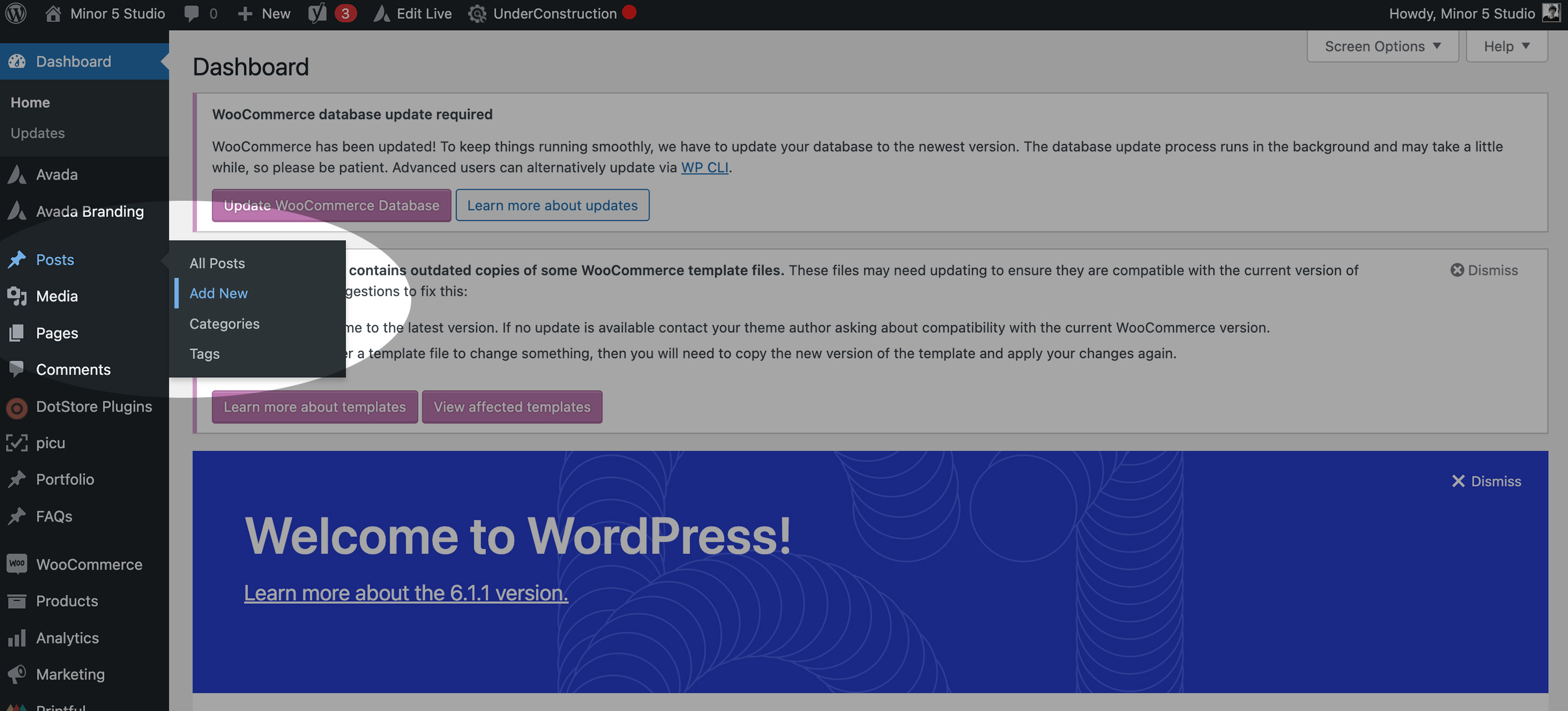Image resolution: width=1568 pixels, height=711 pixels.
Task: Open Updates under Dashboard
Action: (x=38, y=133)
